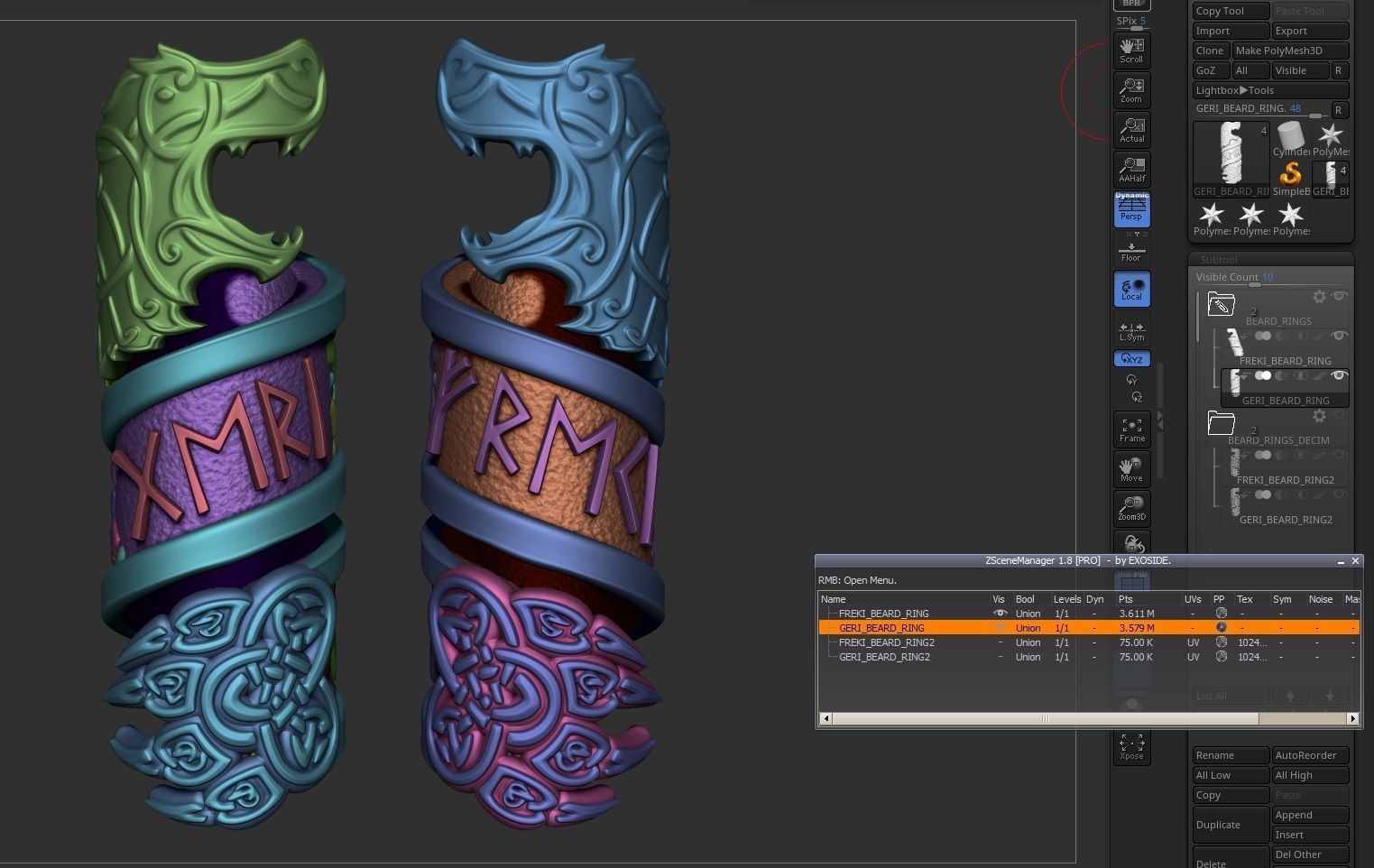The width and height of the screenshot is (1374, 868).
Task: Open the BEARD_RINGS_DECIM folder
Action: tap(1221, 423)
